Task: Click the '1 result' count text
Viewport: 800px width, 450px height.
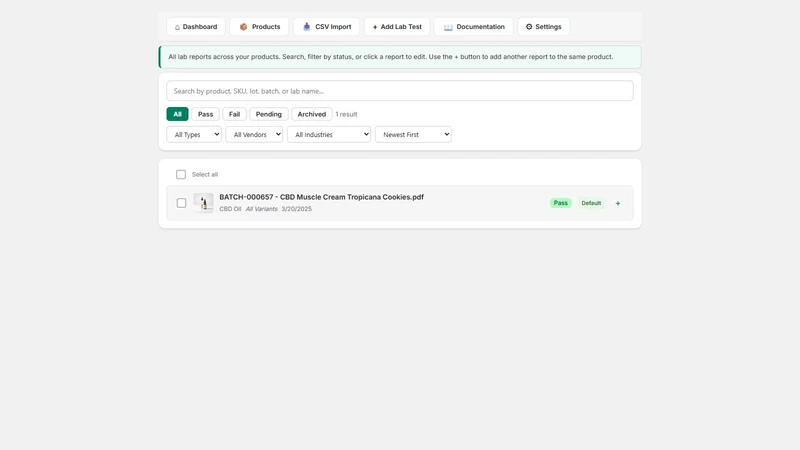Action: 346,114
